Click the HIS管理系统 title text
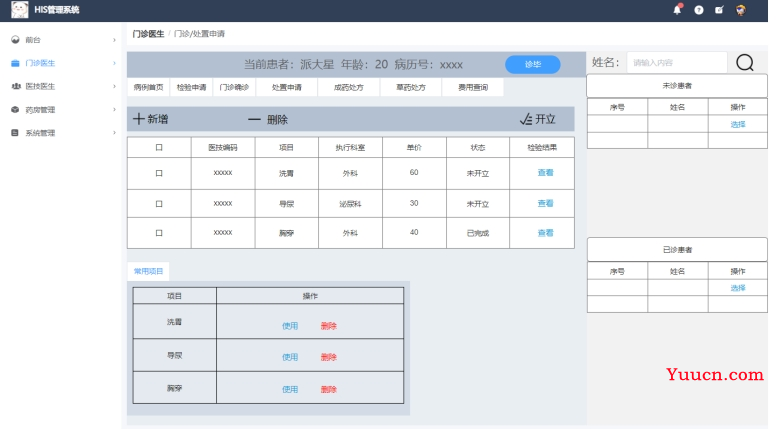Image resolution: width=776 pixels, height=429 pixels. (x=56, y=10)
